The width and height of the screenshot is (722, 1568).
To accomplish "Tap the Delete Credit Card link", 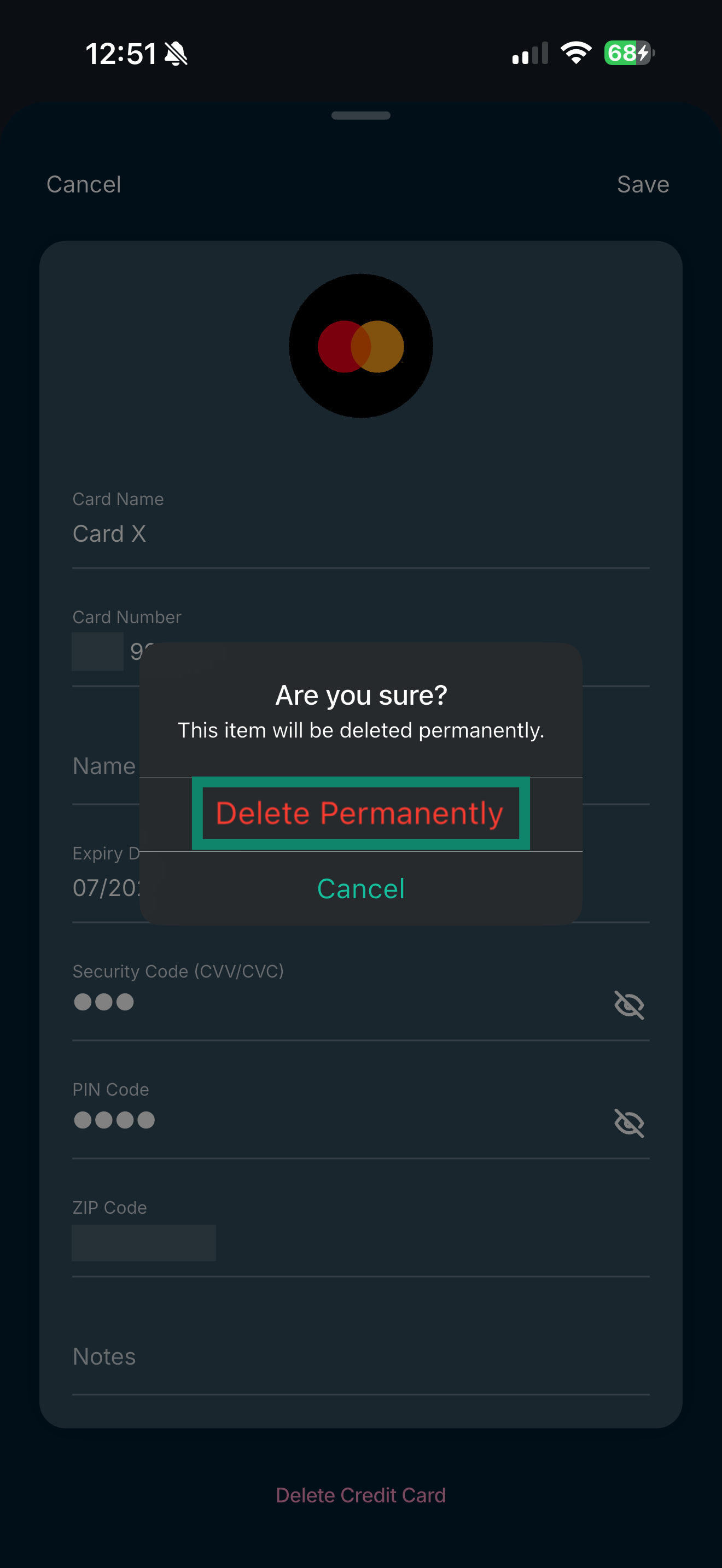I will tap(360, 1495).
